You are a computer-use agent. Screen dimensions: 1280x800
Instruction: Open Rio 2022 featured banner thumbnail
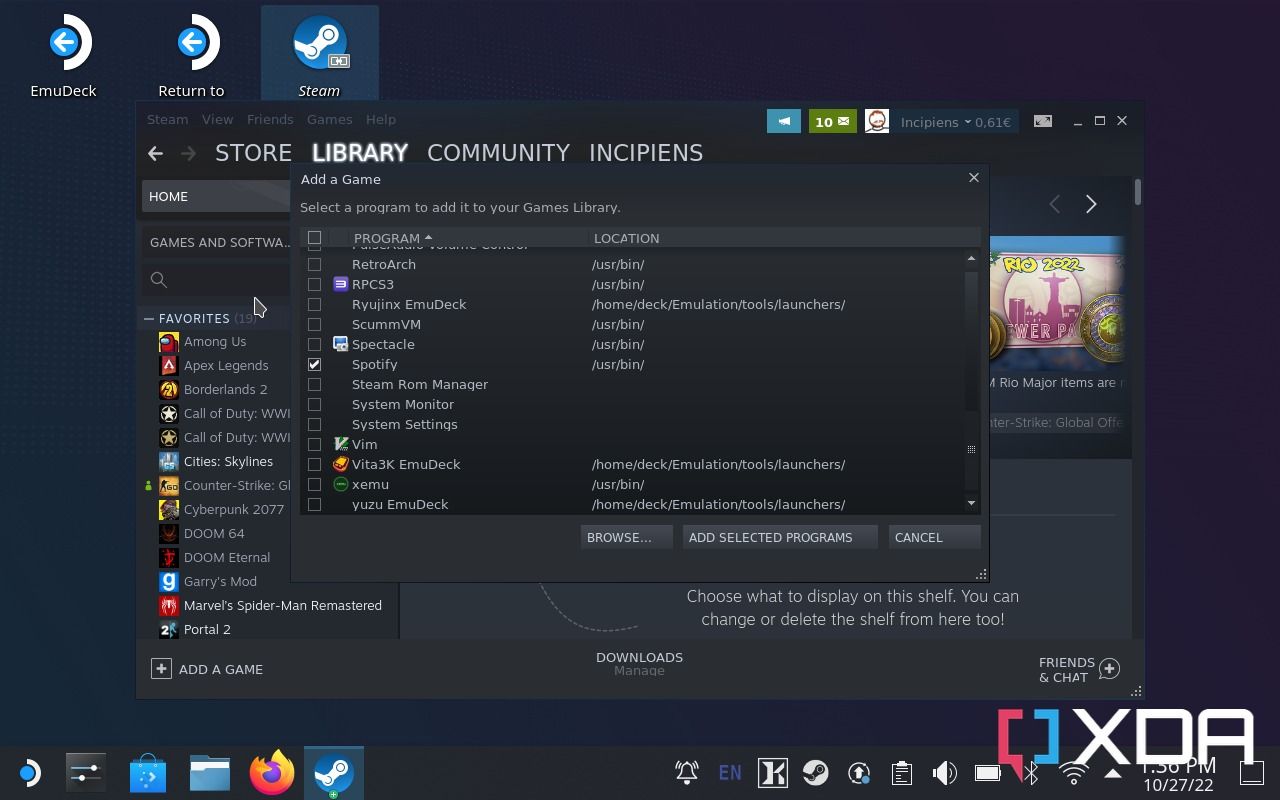click(x=1057, y=304)
